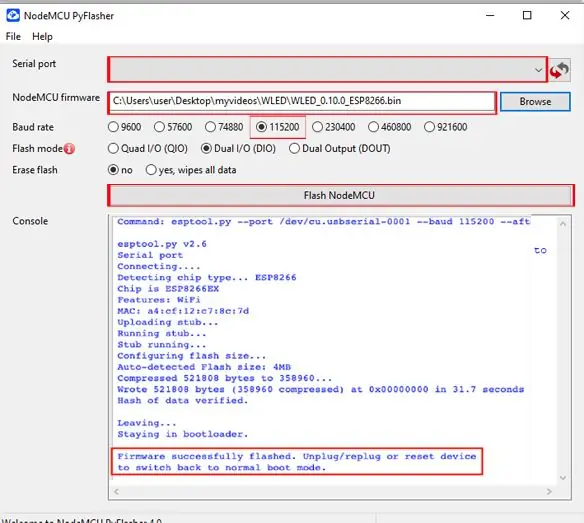The height and width of the screenshot is (523, 584).
Task: Set Erase flash to yes, wipes all data
Action: tap(191, 170)
